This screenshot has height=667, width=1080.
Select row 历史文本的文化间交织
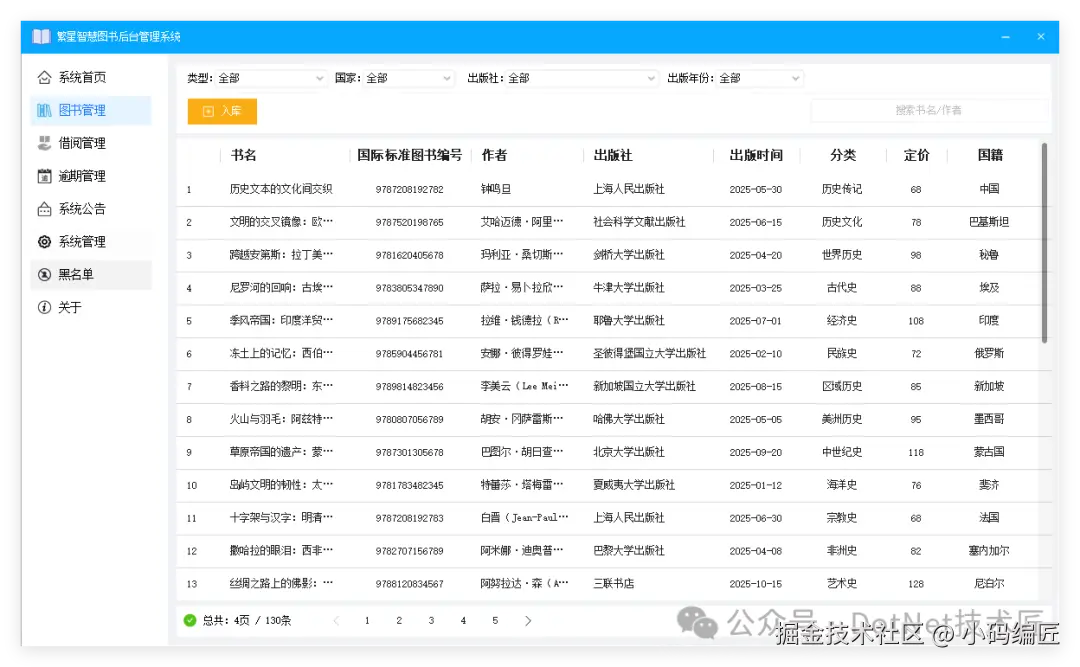point(613,189)
